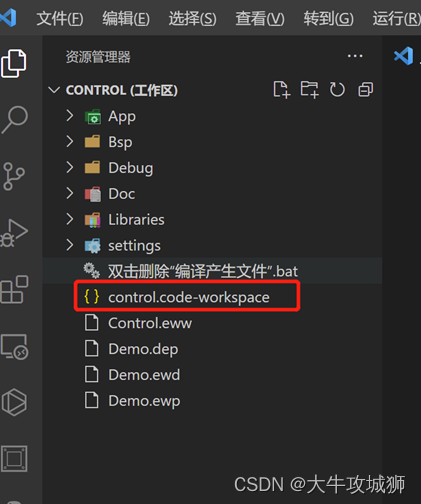The width and height of the screenshot is (421, 504).
Task: Expand the Bsp folder chevron
Action: pos(70,141)
